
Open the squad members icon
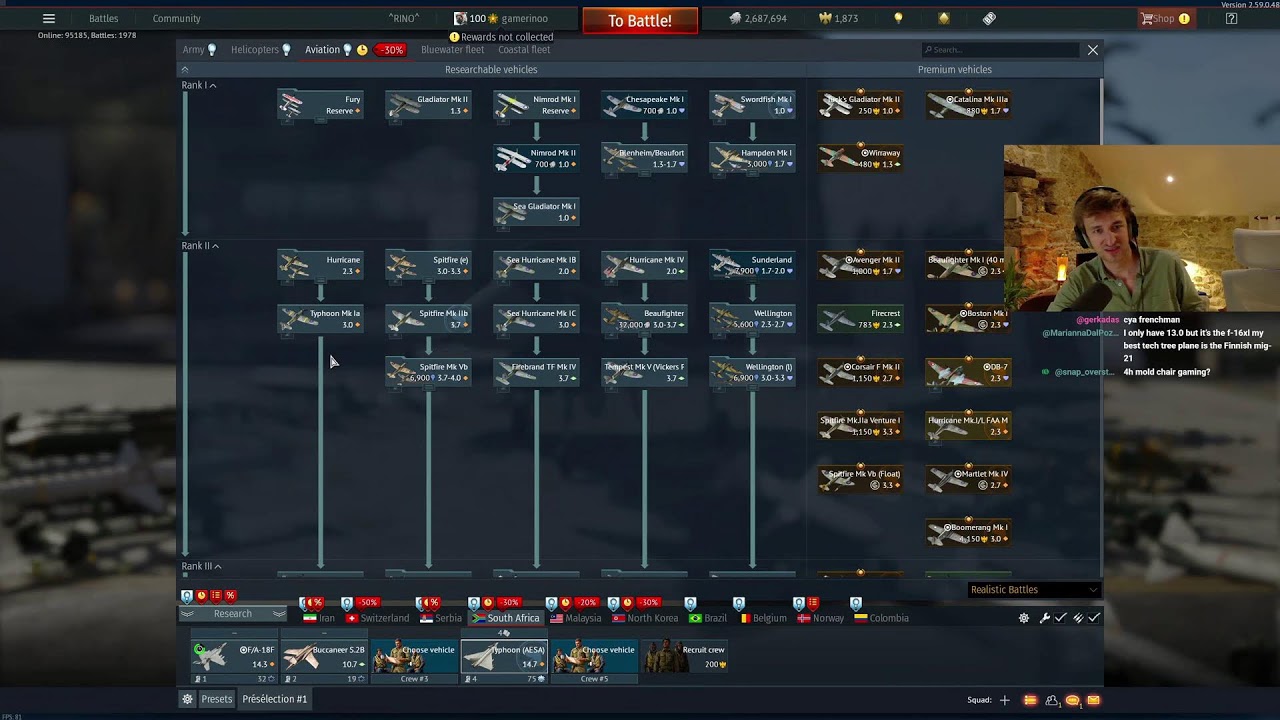tap(1052, 700)
